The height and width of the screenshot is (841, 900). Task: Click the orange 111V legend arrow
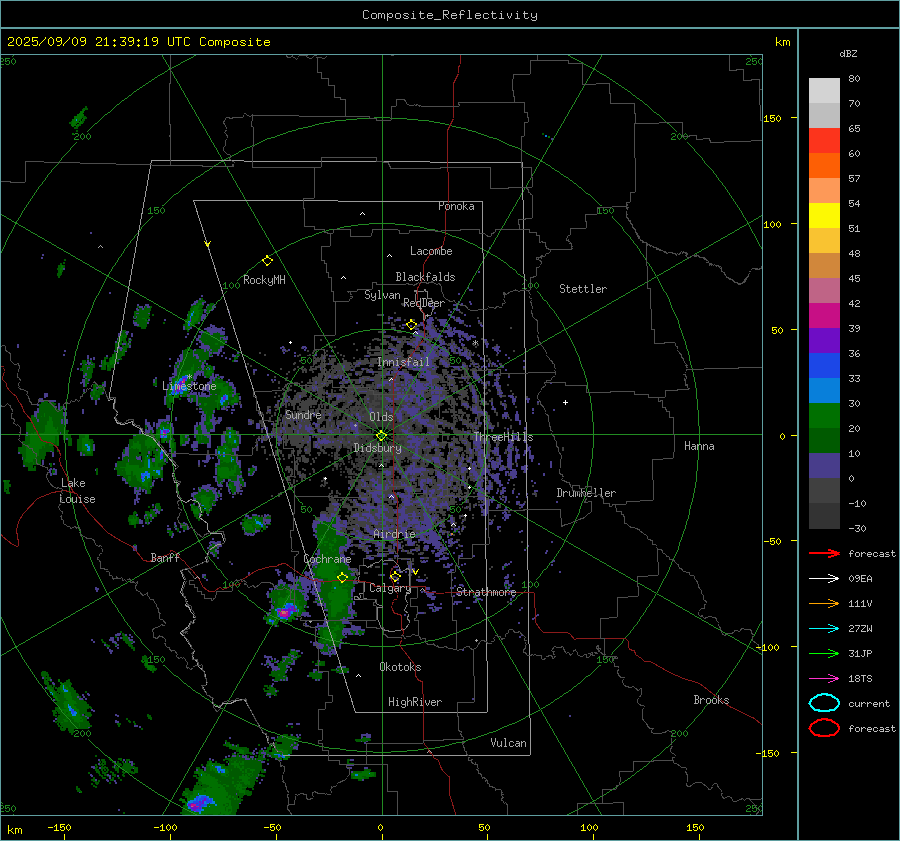(824, 603)
